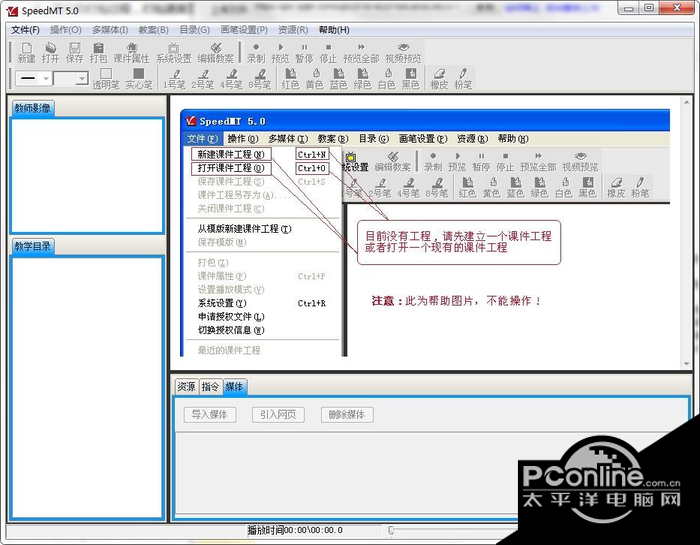
Task: Pick the 绿色 pen color
Action: point(362,79)
